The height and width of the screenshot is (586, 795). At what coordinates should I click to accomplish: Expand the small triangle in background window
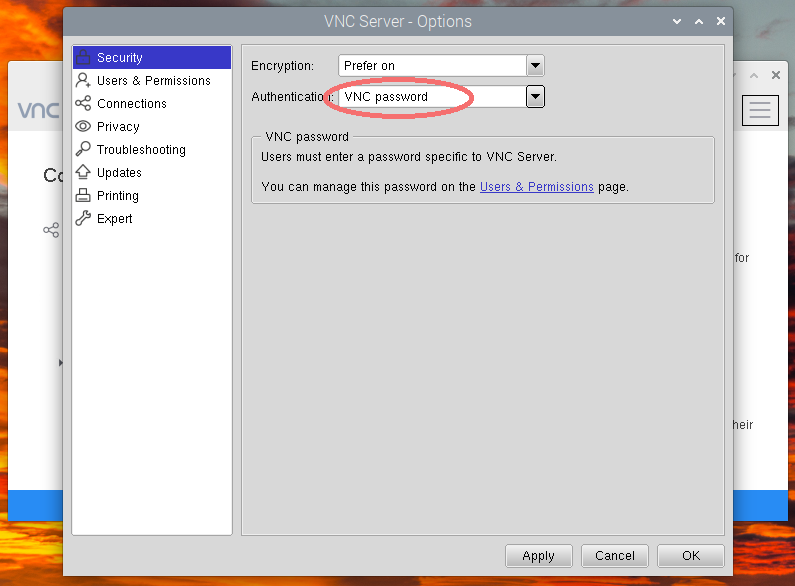[x=60, y=362]
